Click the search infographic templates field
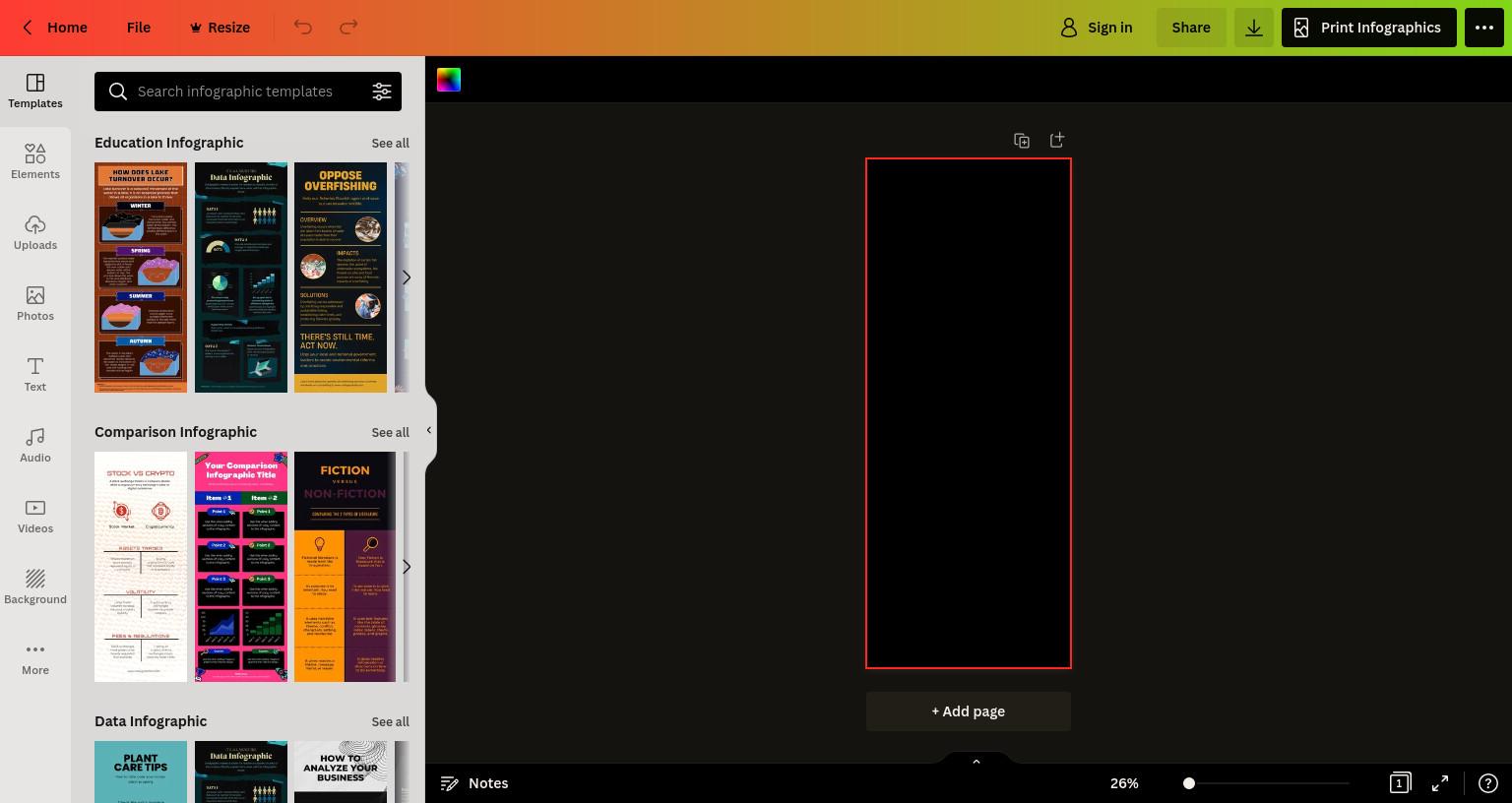 pyautogui.click(x=248, y=92)
